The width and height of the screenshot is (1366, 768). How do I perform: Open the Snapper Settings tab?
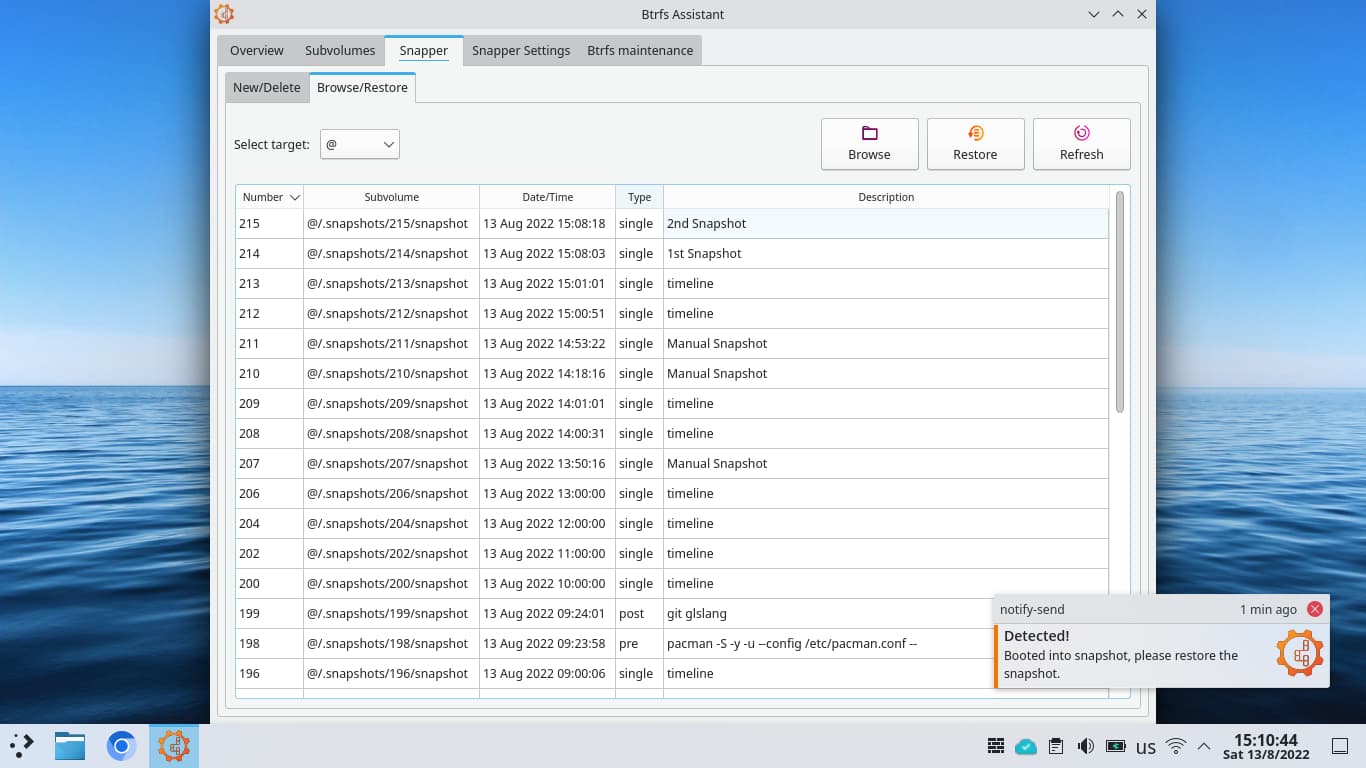click(x=521, y=50)
